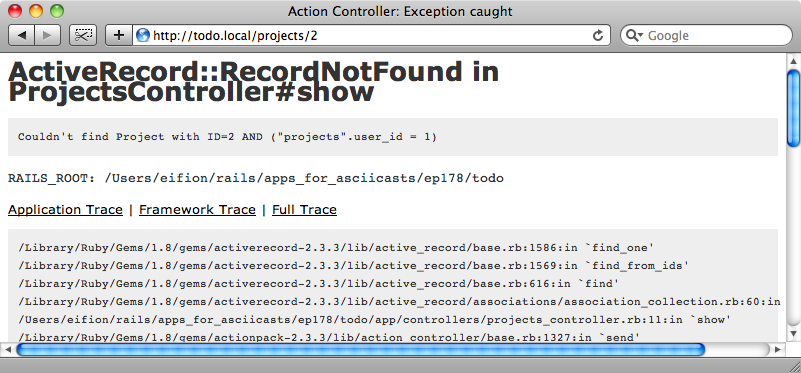801x373 pixels.
Task: Open the web clip scissors tool
Action: [x=83, y=35]
